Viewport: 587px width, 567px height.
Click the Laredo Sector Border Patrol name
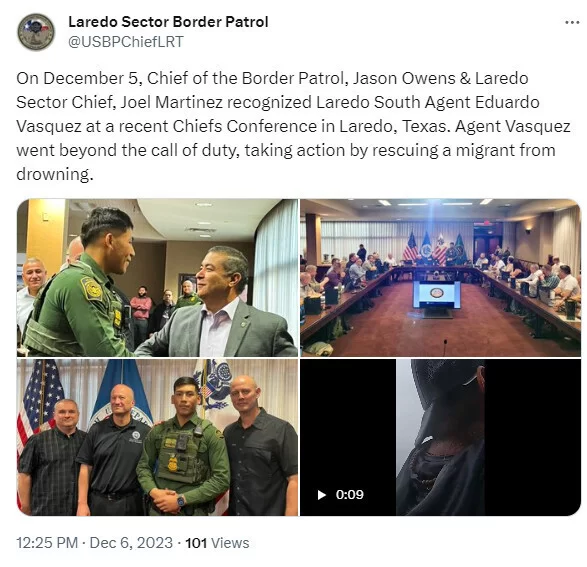pyautogui.click(x=168, y=22)
